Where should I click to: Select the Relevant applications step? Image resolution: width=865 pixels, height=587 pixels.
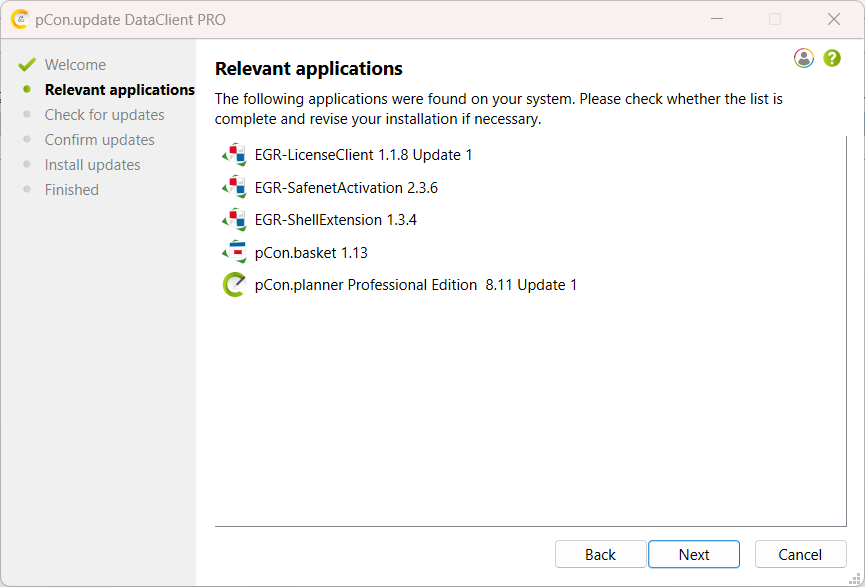pos(120,89)
